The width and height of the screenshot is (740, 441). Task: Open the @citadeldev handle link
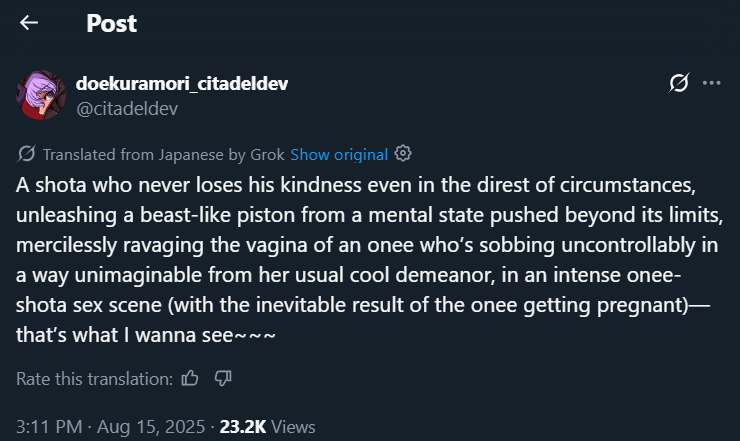click(127, 108)
